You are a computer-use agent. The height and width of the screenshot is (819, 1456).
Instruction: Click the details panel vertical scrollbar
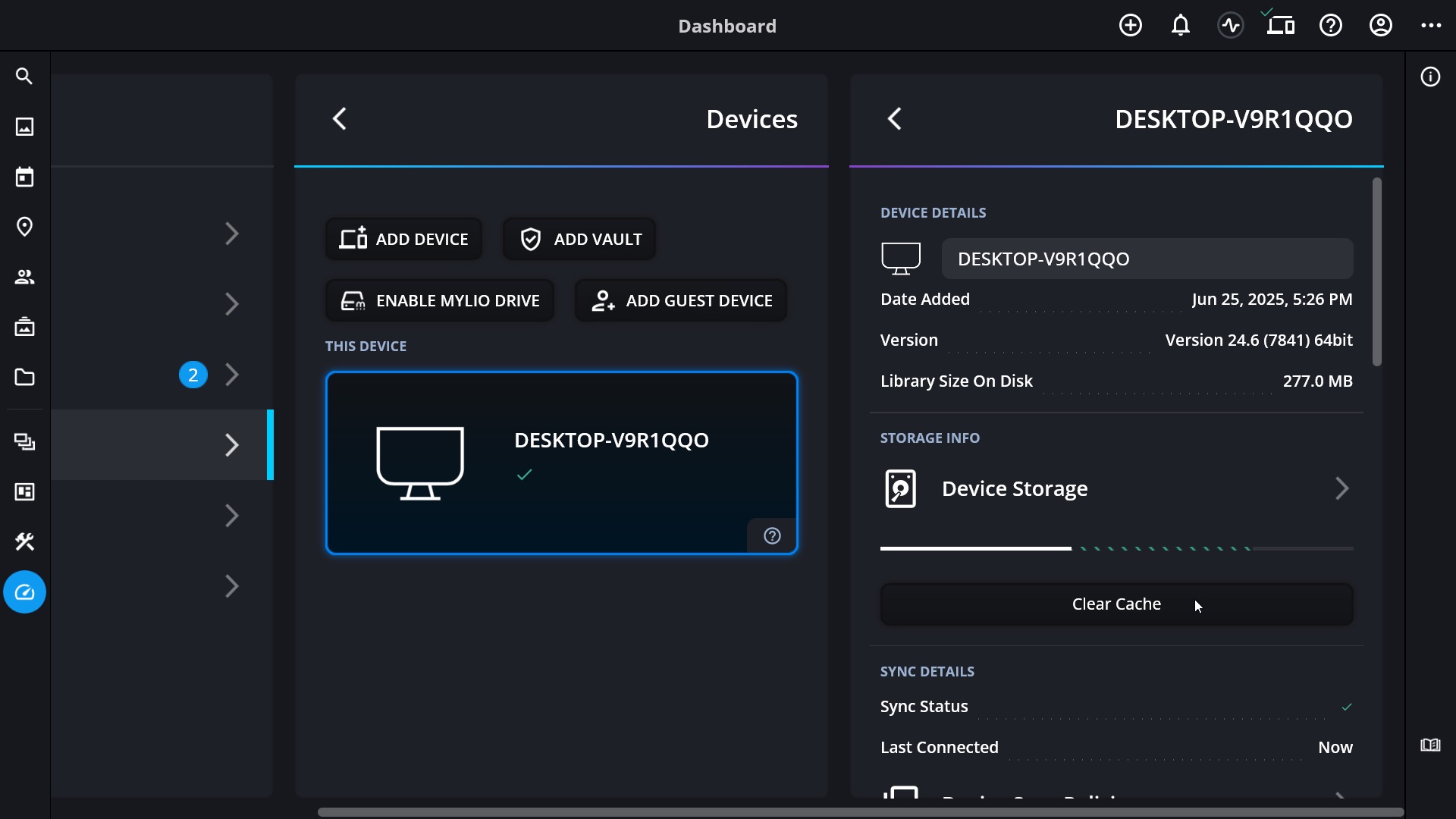1377,271
